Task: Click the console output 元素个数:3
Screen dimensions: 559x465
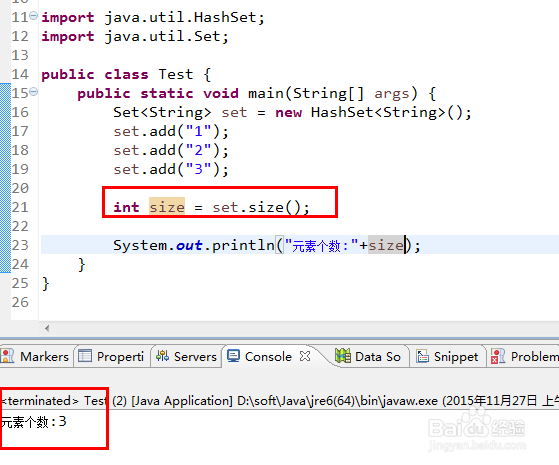Action: (34, 422)
